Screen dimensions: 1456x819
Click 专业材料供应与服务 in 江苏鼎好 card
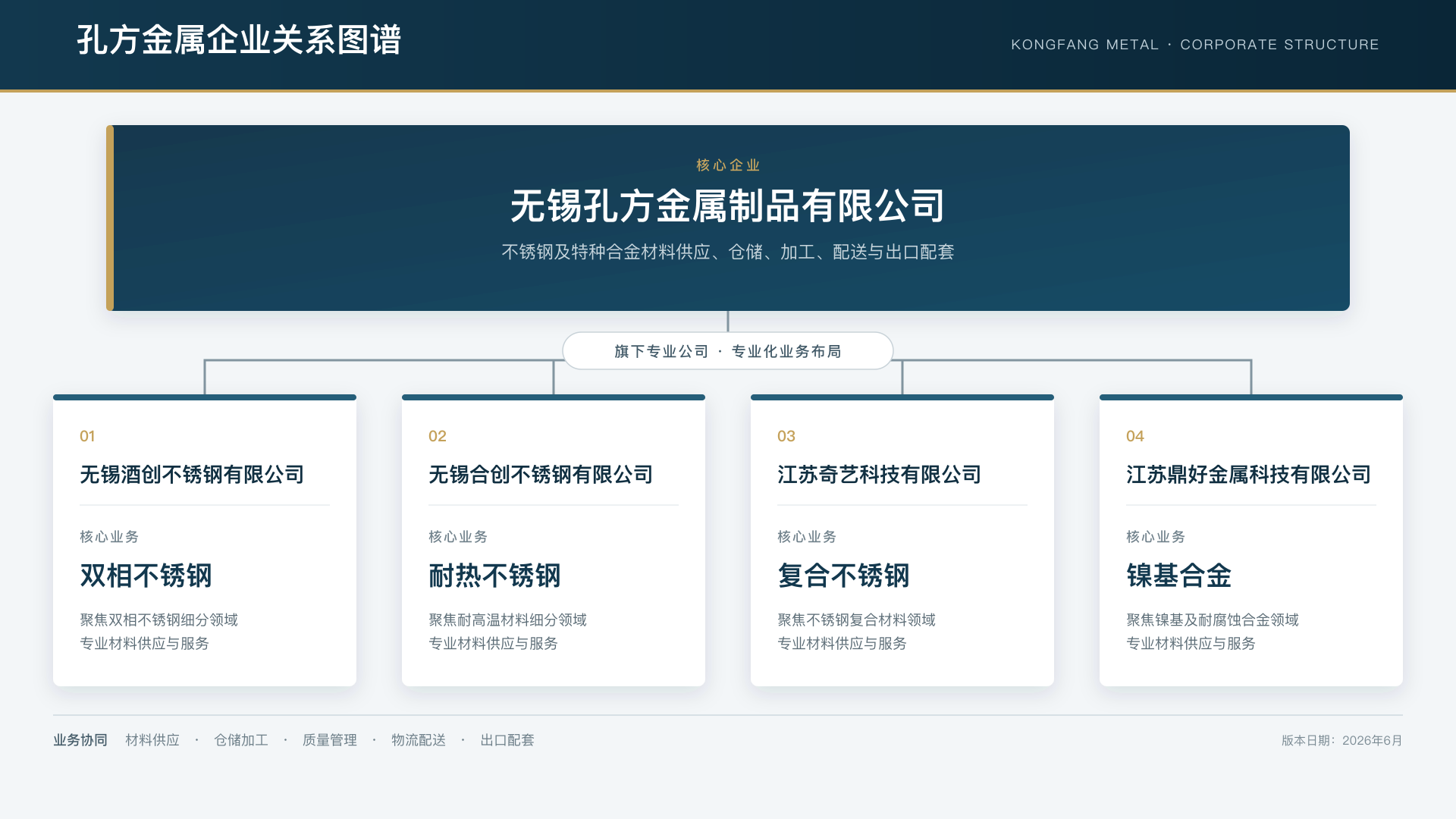1191,644
